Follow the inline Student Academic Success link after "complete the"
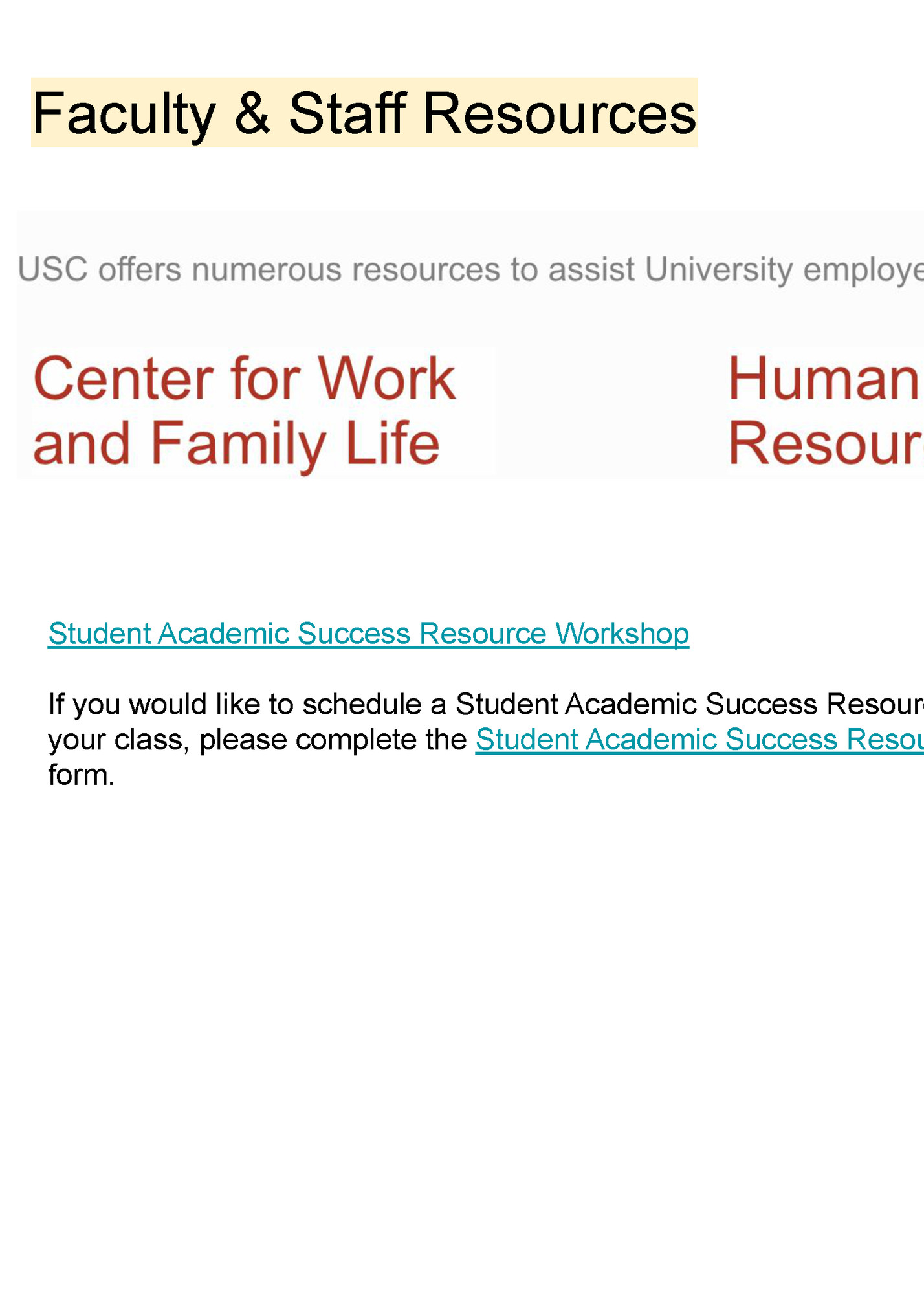Viewport: 924px width, 1306px height. click(x=699, y=740)
